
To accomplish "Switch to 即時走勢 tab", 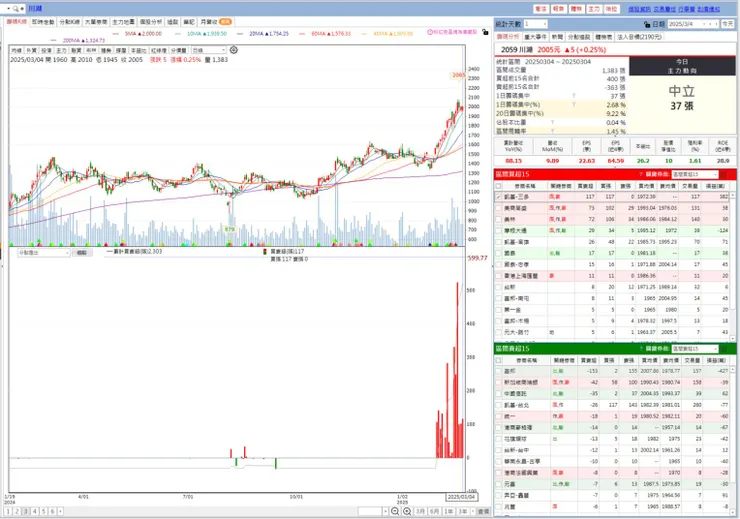I will click(43, 22).
